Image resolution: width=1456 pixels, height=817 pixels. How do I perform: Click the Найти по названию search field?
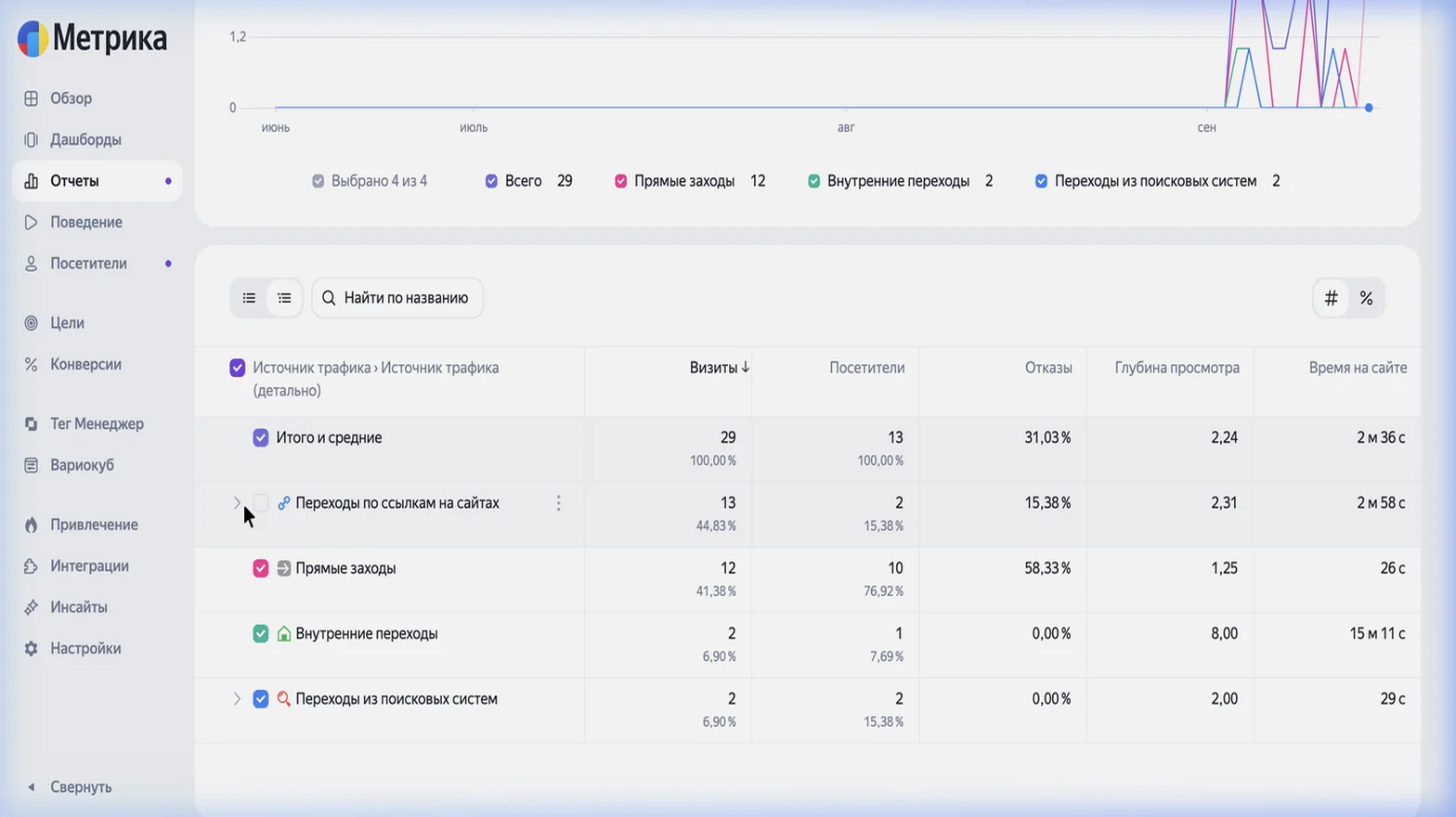coord(397,298)
